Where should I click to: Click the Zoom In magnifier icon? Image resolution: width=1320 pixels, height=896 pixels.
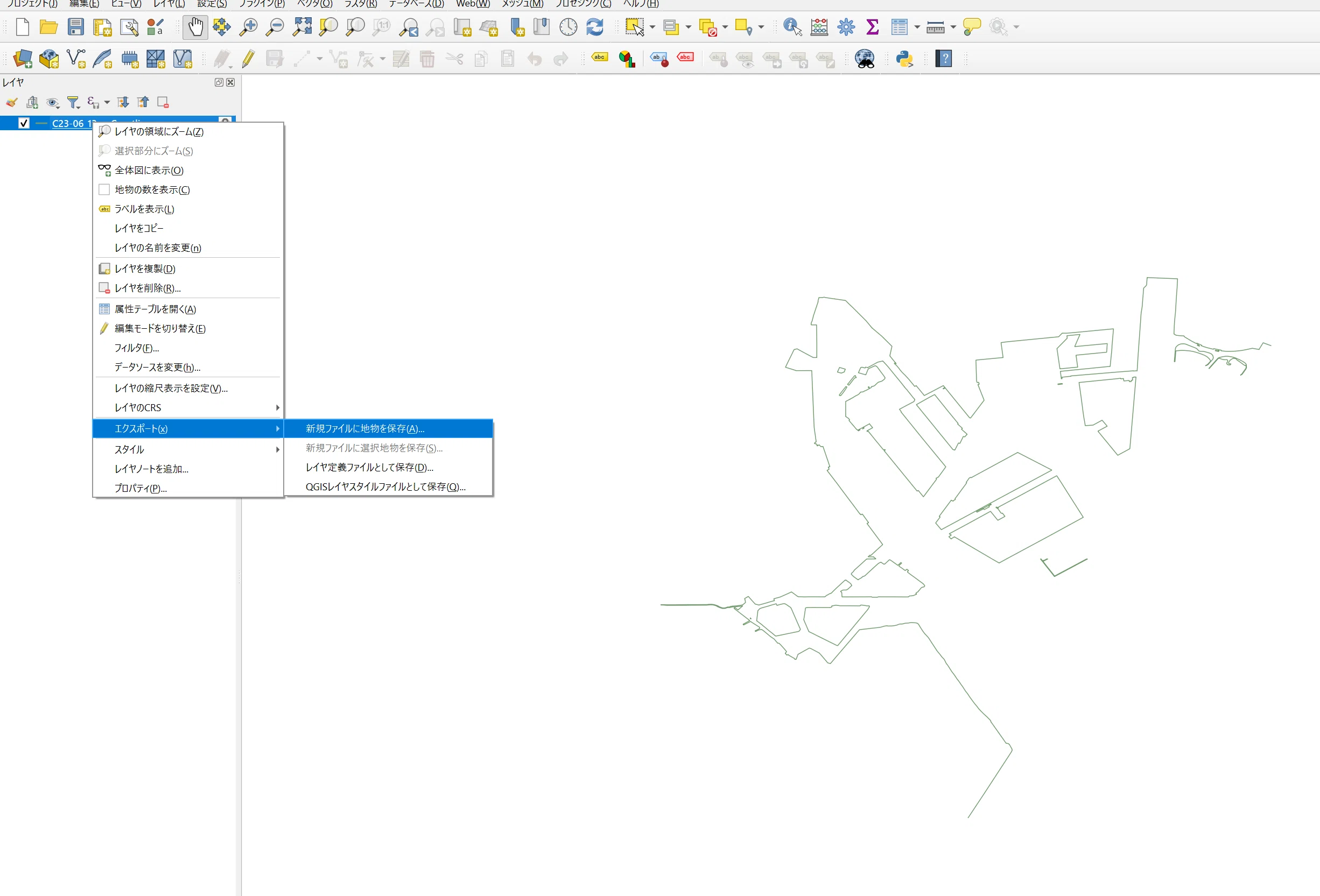click(248, 27)
